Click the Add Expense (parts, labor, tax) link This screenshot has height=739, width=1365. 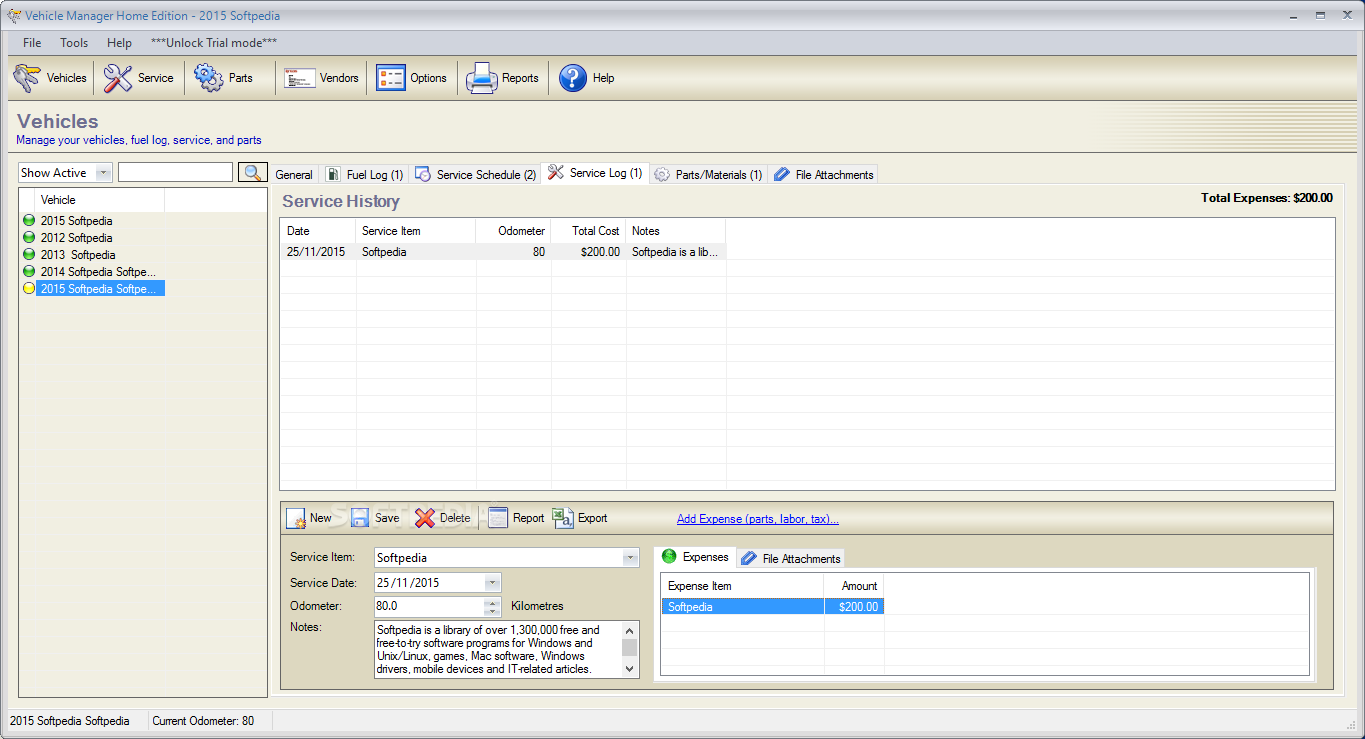758,519
